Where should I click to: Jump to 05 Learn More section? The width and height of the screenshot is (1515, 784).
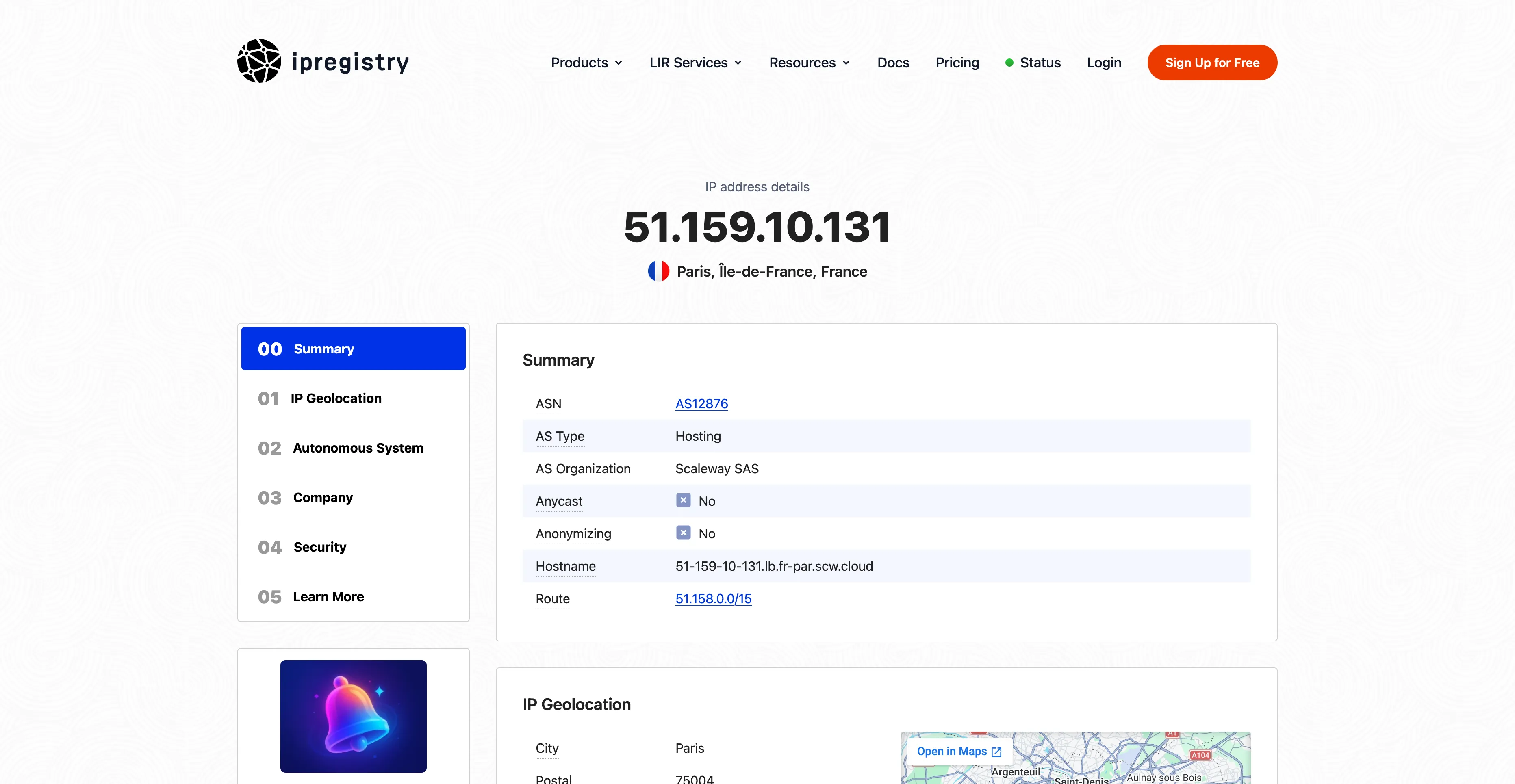(354, 596)
